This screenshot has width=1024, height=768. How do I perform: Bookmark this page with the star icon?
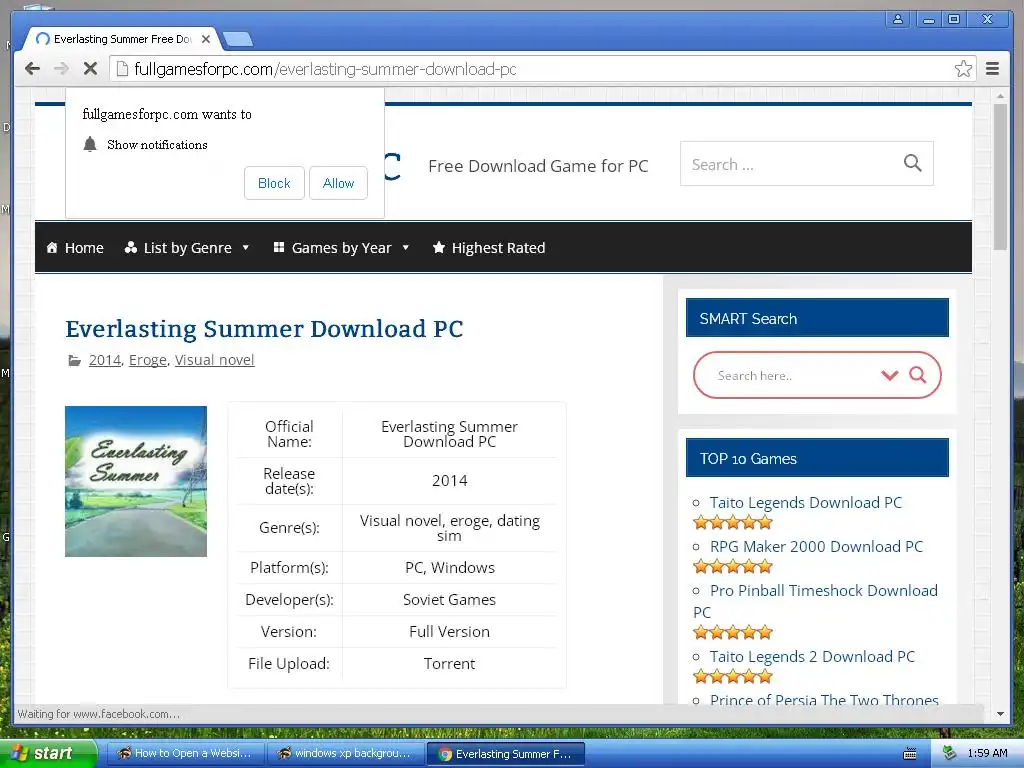click(963, 69)
